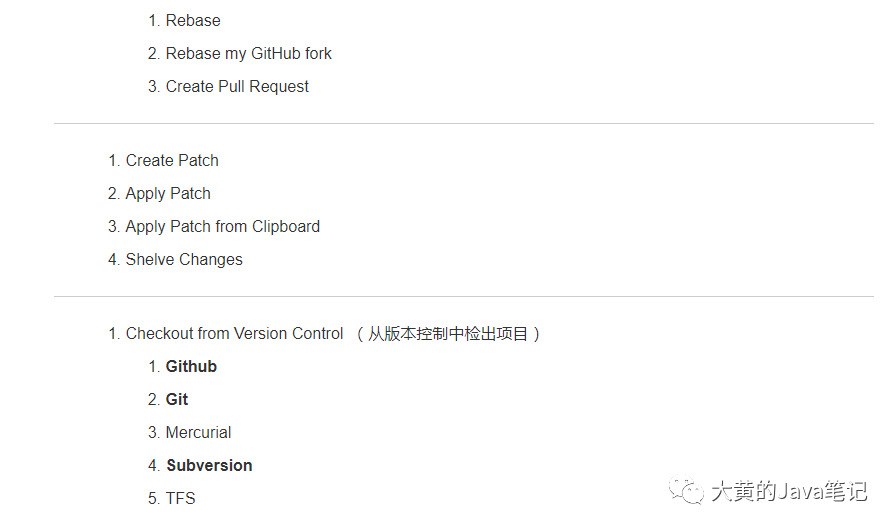
Task: Select 'Rebase my GitHub fork' text
Action: [248, 53]
